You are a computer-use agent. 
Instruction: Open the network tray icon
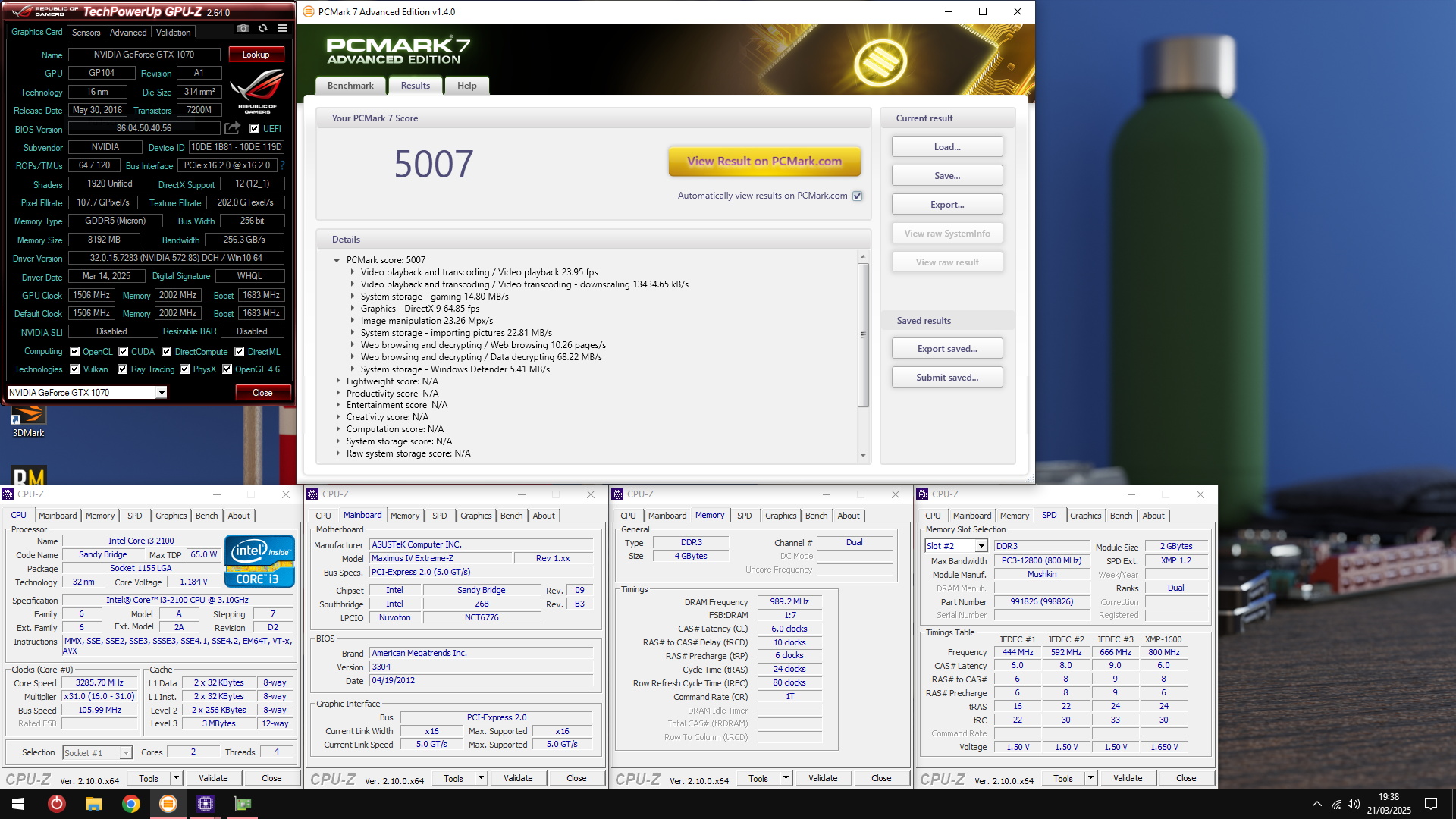click(x=1336, y=804)
